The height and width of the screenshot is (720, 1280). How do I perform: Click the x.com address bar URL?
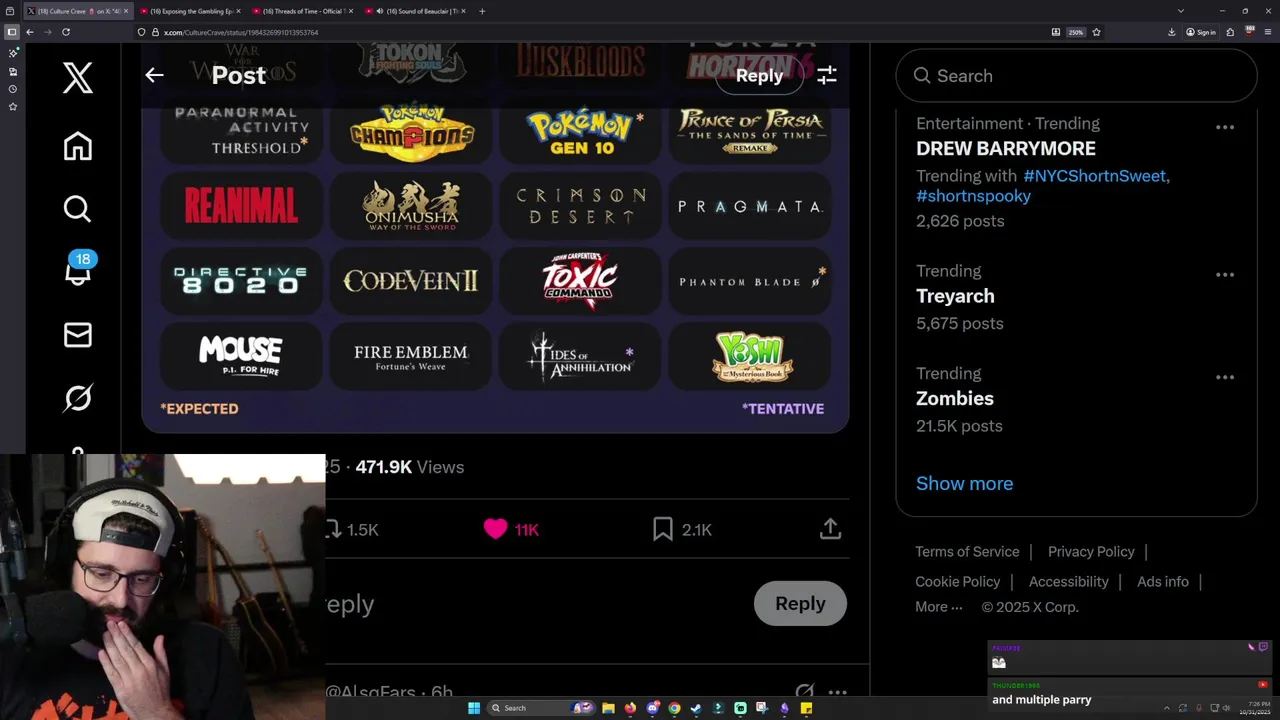241,32
